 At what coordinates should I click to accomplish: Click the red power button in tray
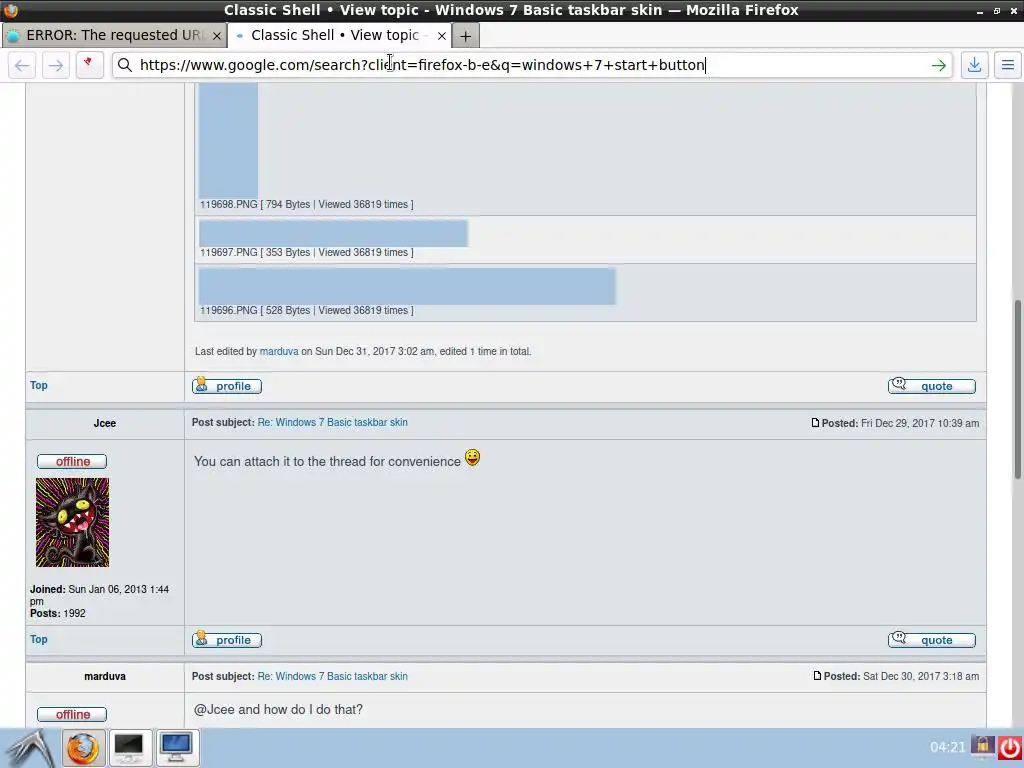coord(1010,748)
